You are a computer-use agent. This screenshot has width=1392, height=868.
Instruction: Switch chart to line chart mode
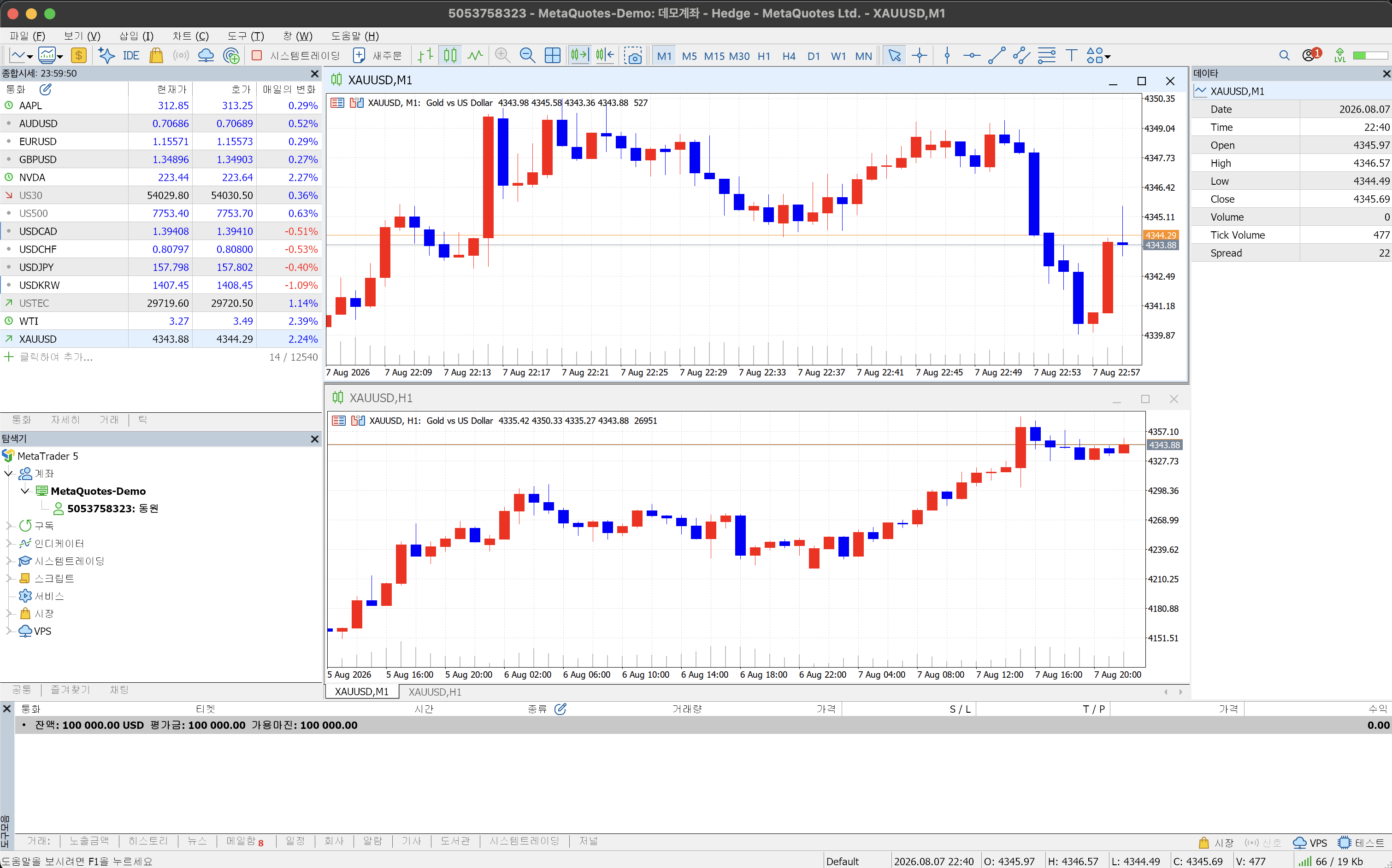coord(475,56)
